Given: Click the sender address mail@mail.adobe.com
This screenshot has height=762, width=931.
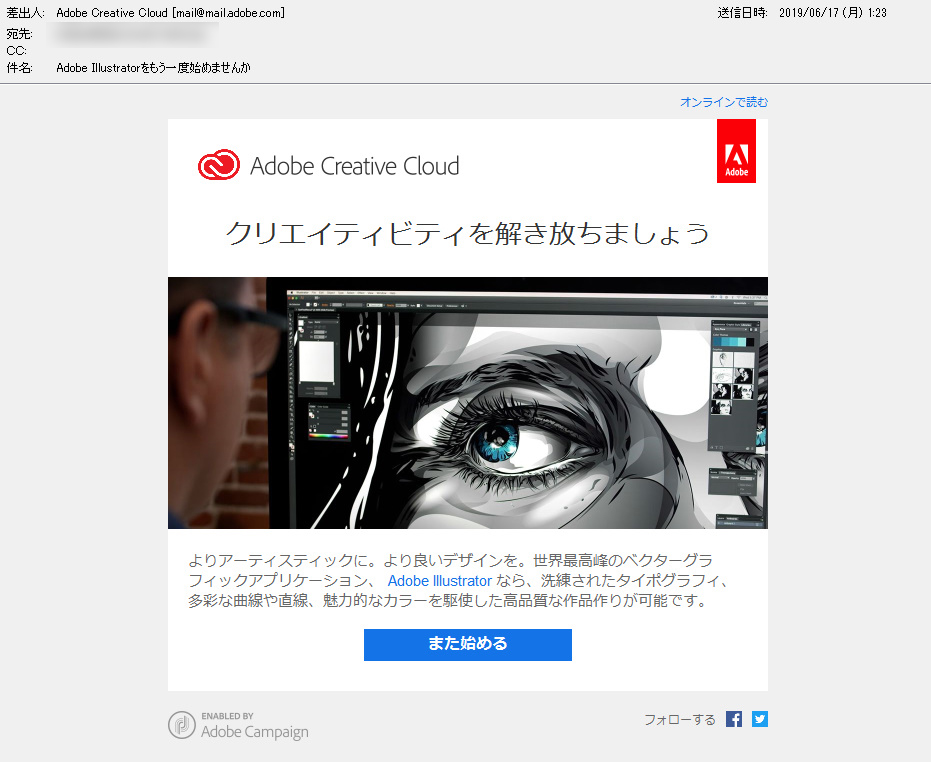Looking at the screenshot, I should click(x=228, y=13).
